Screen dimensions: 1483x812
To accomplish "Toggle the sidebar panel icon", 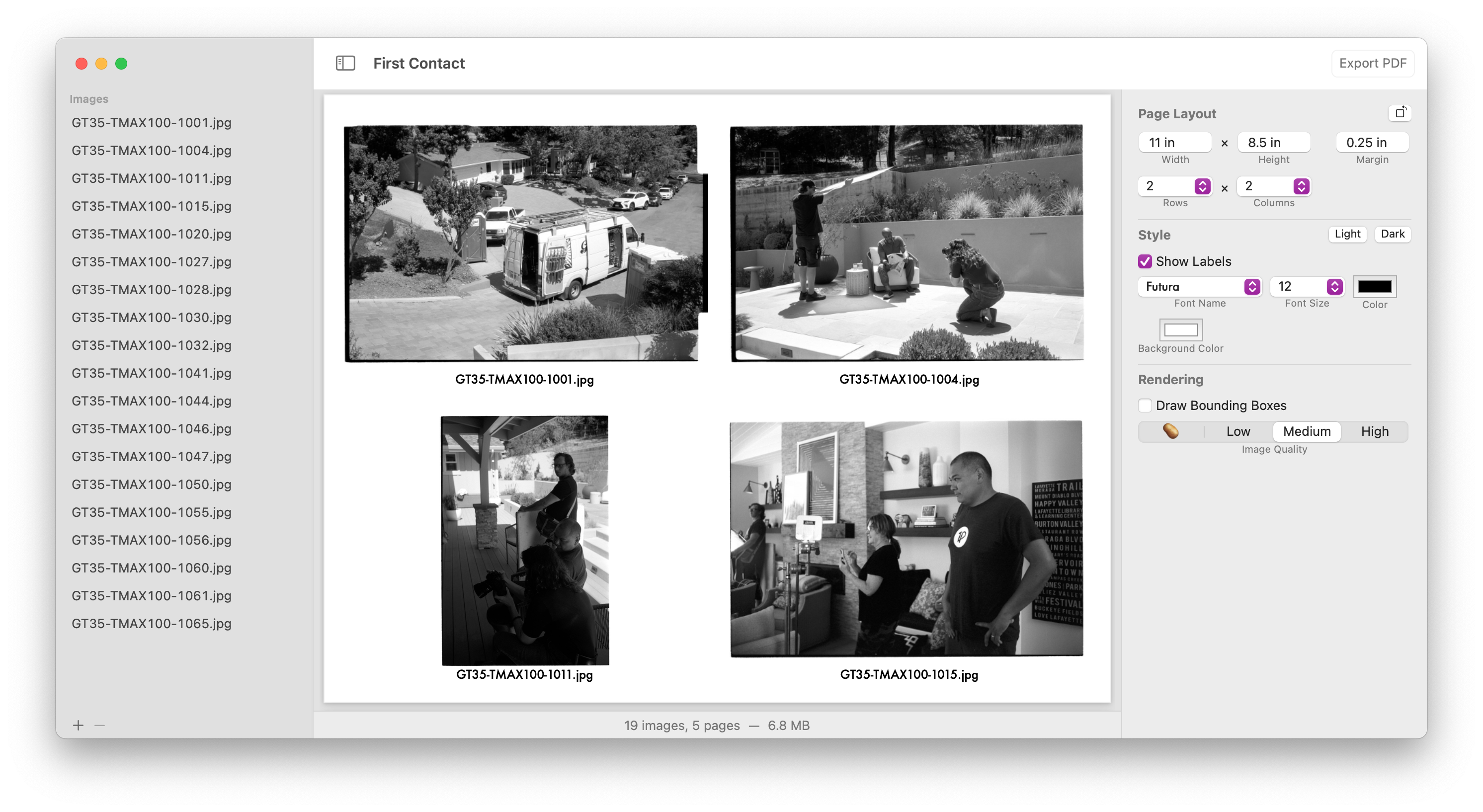I will coord(345,63).
